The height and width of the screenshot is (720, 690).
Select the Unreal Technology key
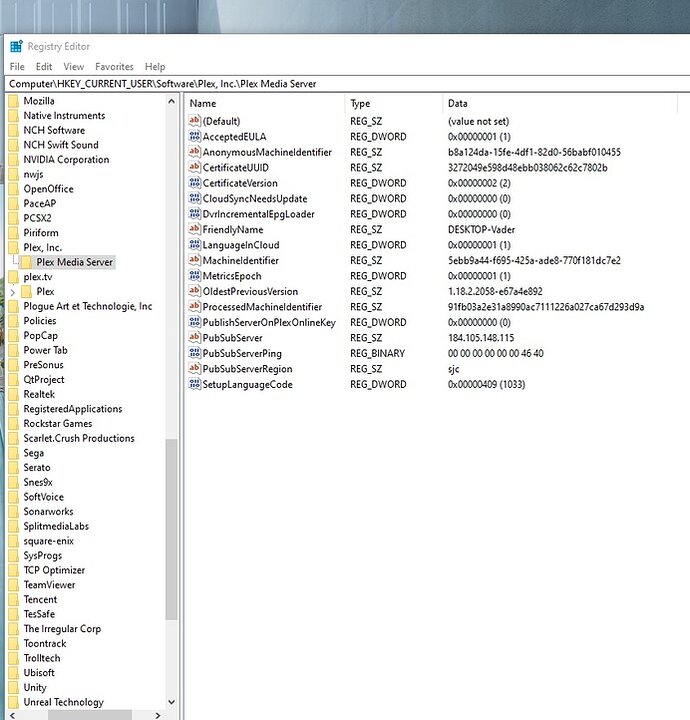pyautogui.click(x=64, y=702)
